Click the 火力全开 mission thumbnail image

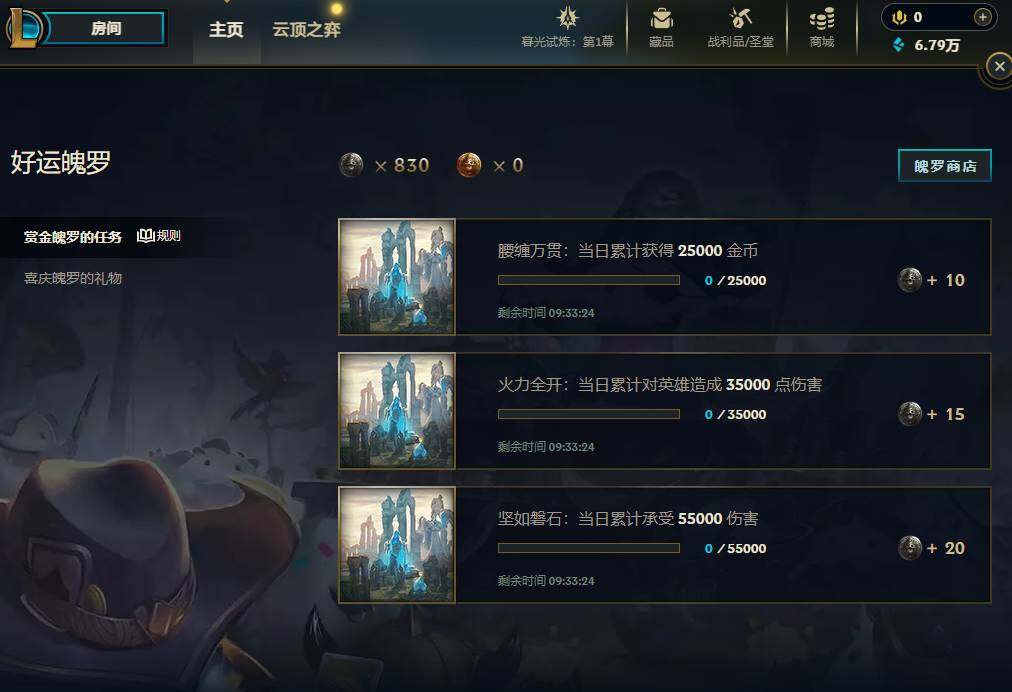(397, 411)
